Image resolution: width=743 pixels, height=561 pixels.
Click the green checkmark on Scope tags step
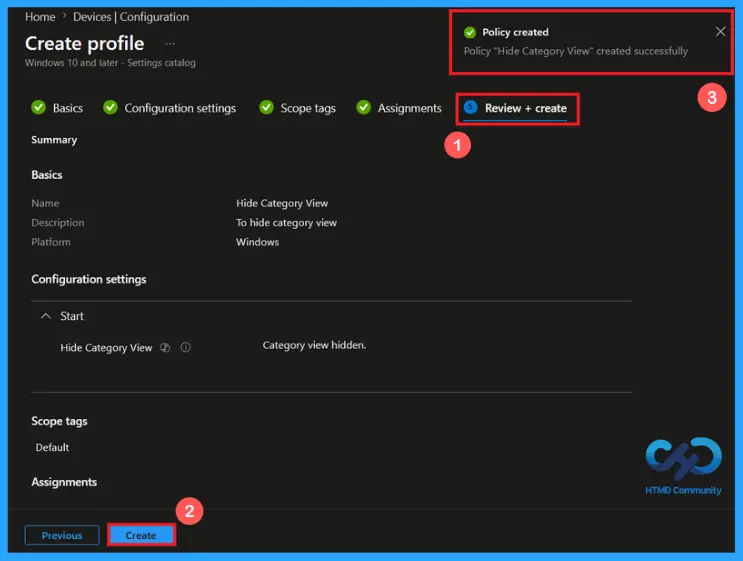point(266,108)
